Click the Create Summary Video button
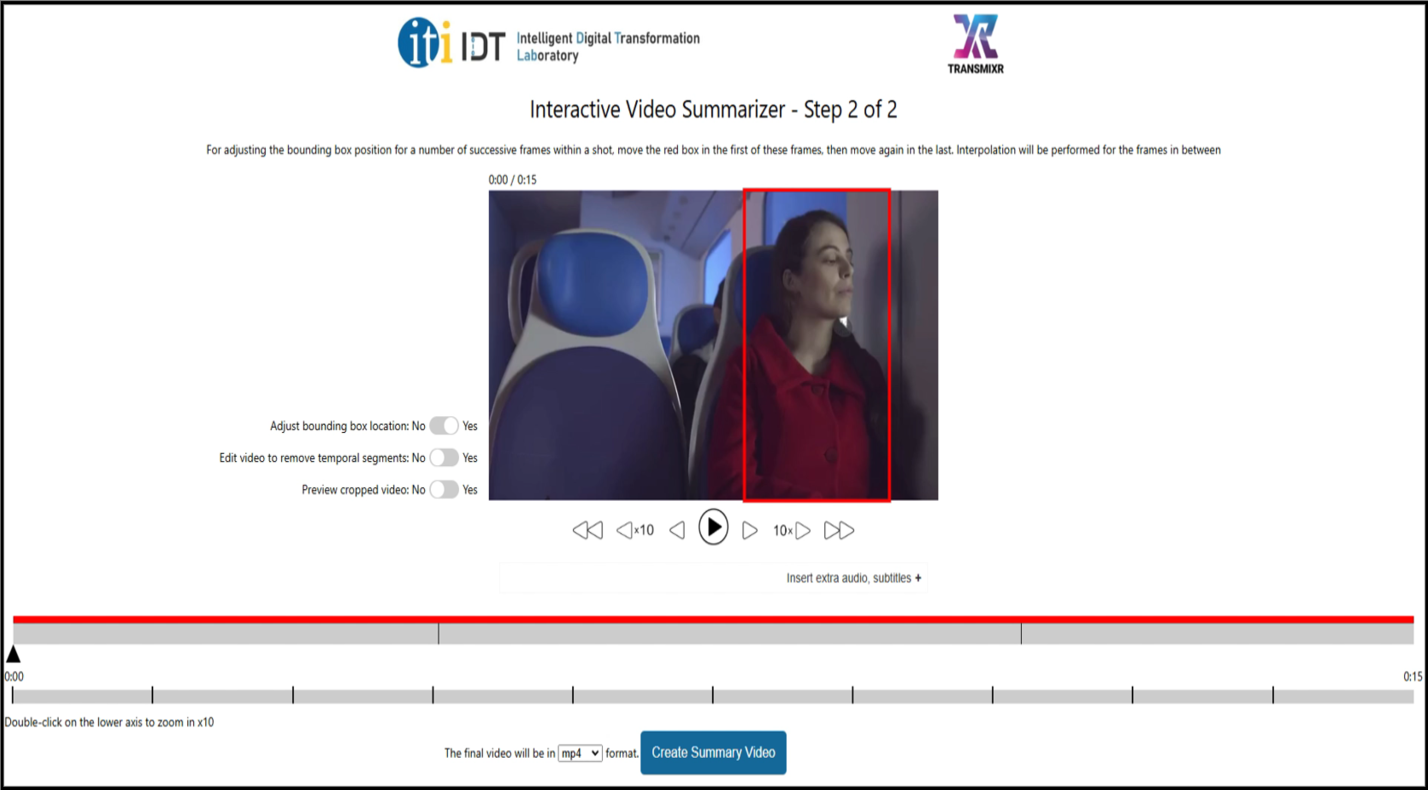The image size is (1428, 790). (713, 753)
